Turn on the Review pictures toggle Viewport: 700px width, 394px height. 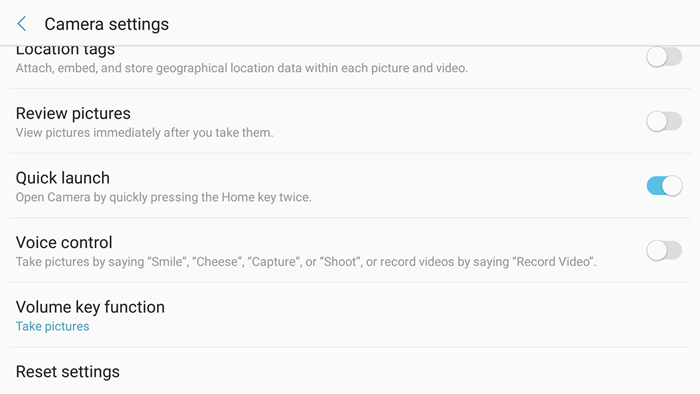pyautogui.click(x=664, y=121)
